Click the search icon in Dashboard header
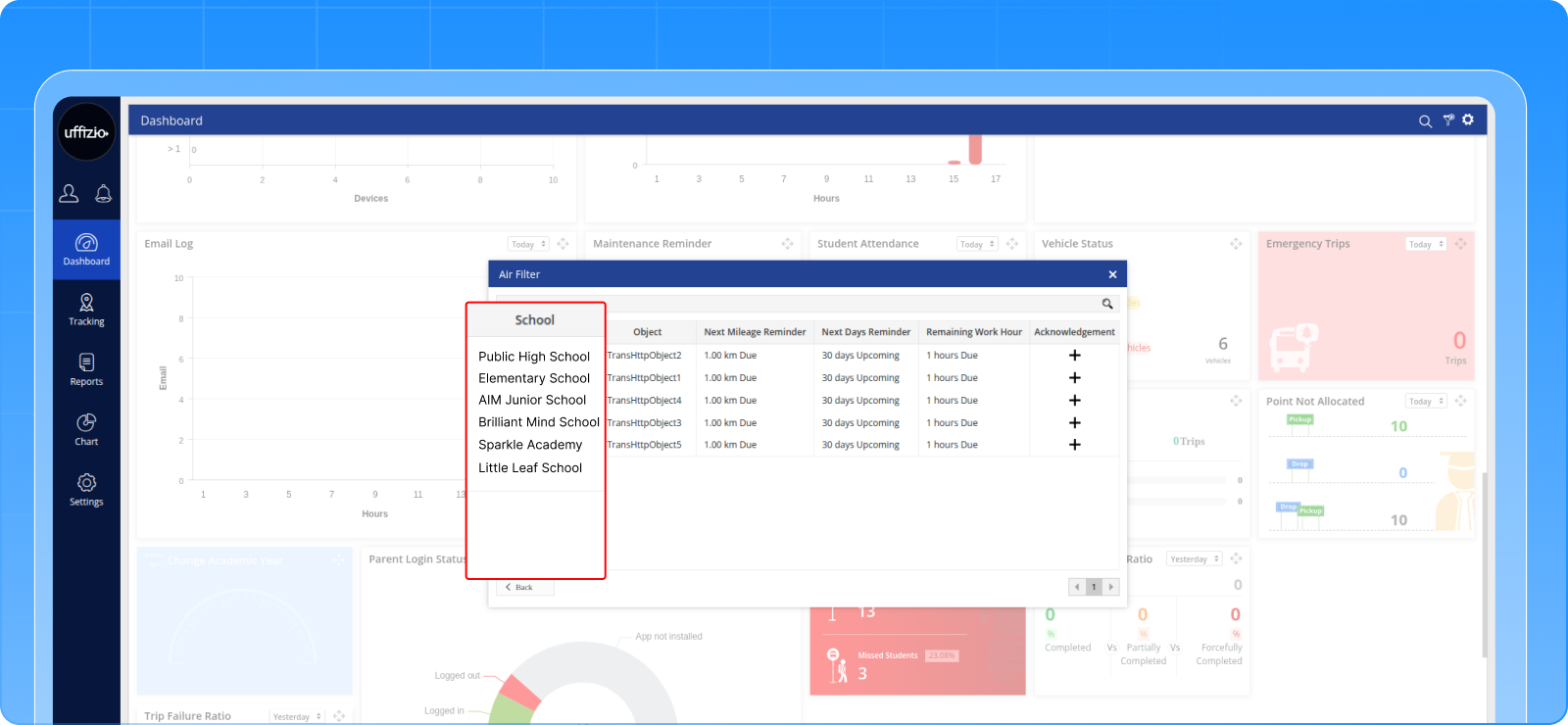 1425,121
